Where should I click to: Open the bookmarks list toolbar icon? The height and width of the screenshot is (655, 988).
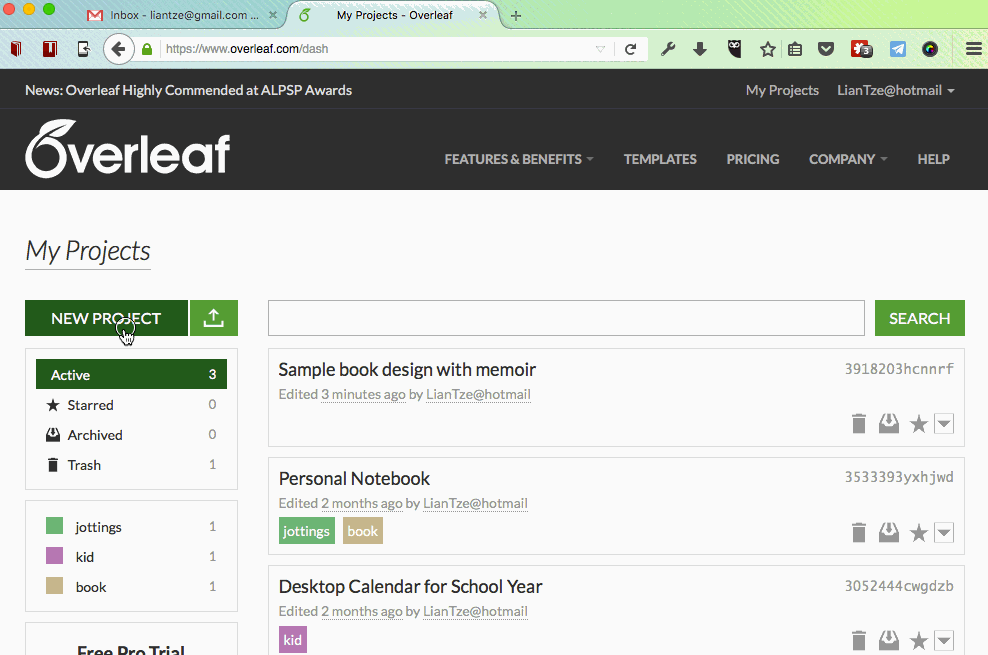click(795, 48)
